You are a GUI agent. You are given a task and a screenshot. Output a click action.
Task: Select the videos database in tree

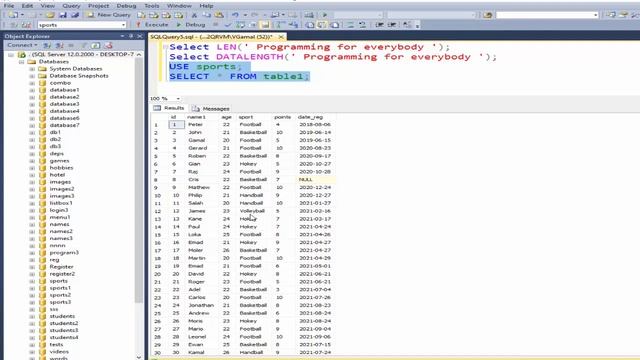59,351
